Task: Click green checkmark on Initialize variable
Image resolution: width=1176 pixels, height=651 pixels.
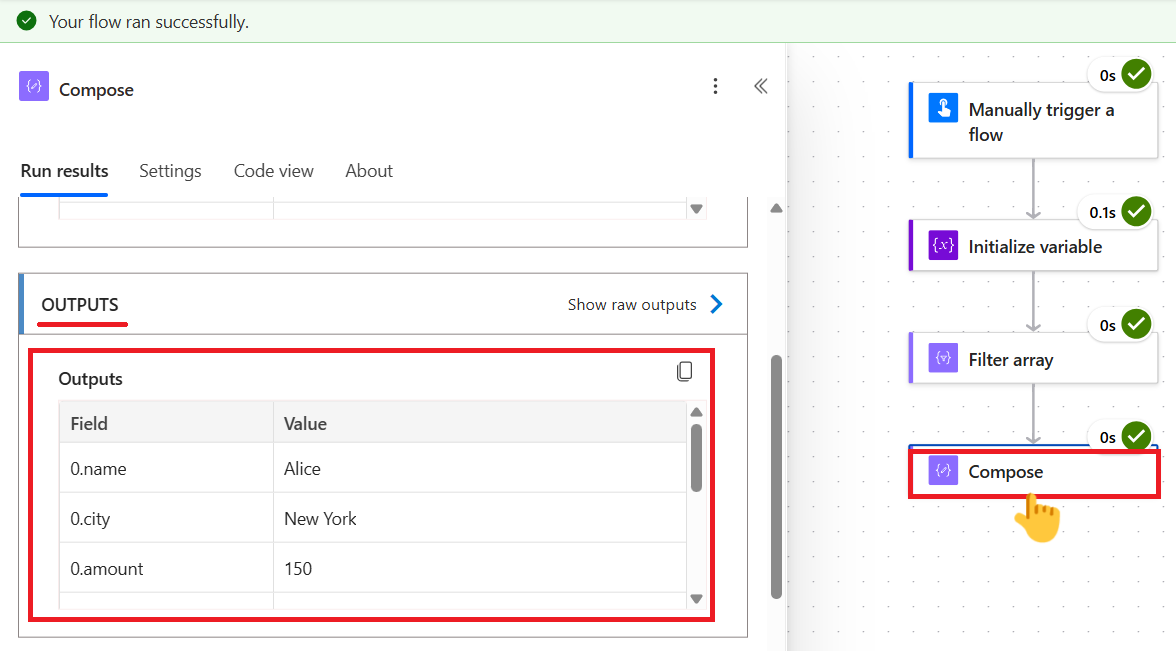Action: [x=1136, y=212]
